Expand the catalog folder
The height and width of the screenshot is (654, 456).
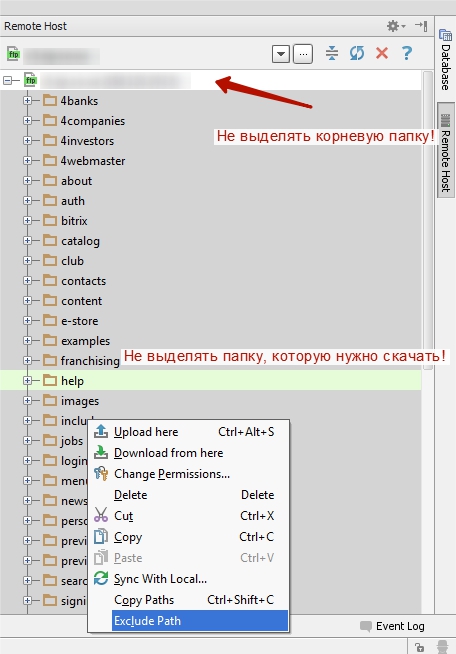(27, 240)
